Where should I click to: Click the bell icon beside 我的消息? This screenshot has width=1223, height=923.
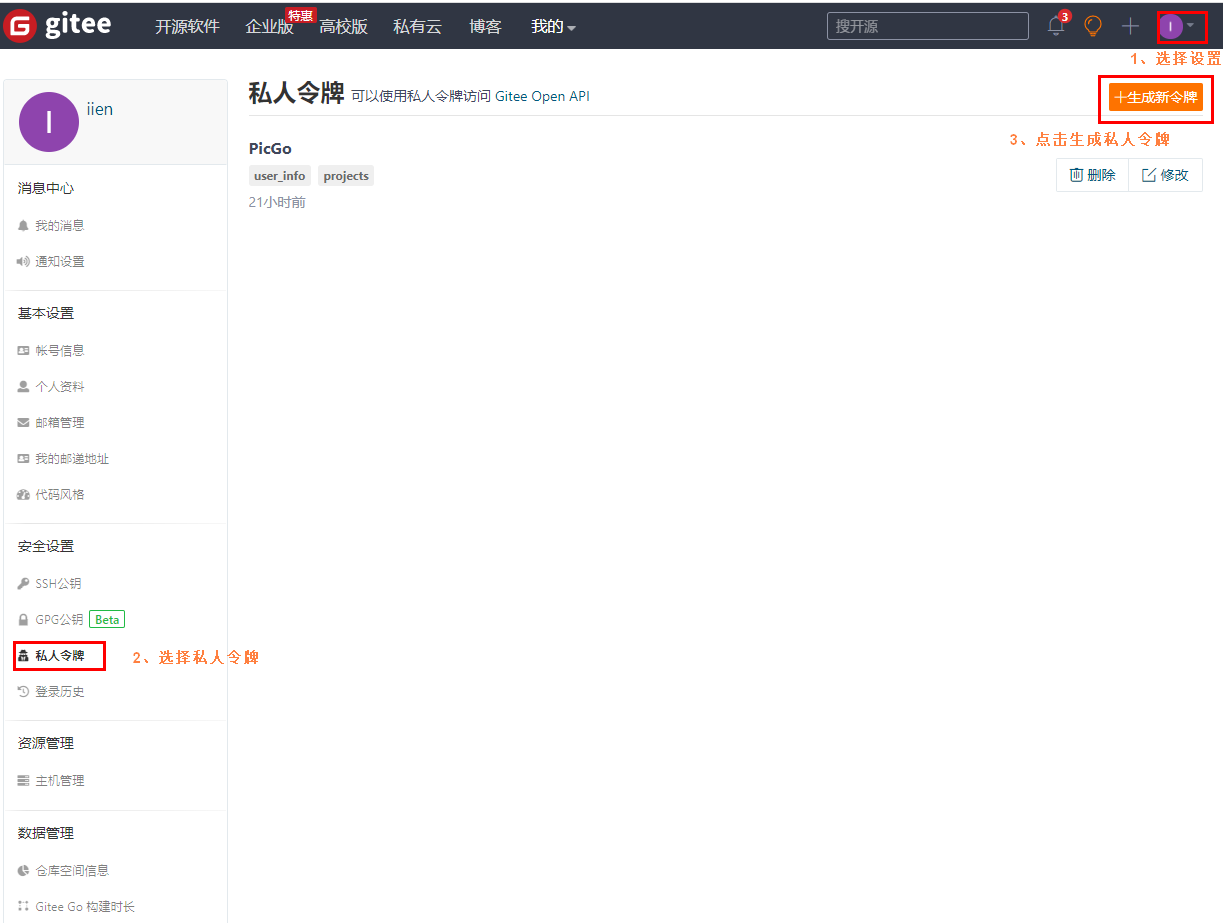23,226
